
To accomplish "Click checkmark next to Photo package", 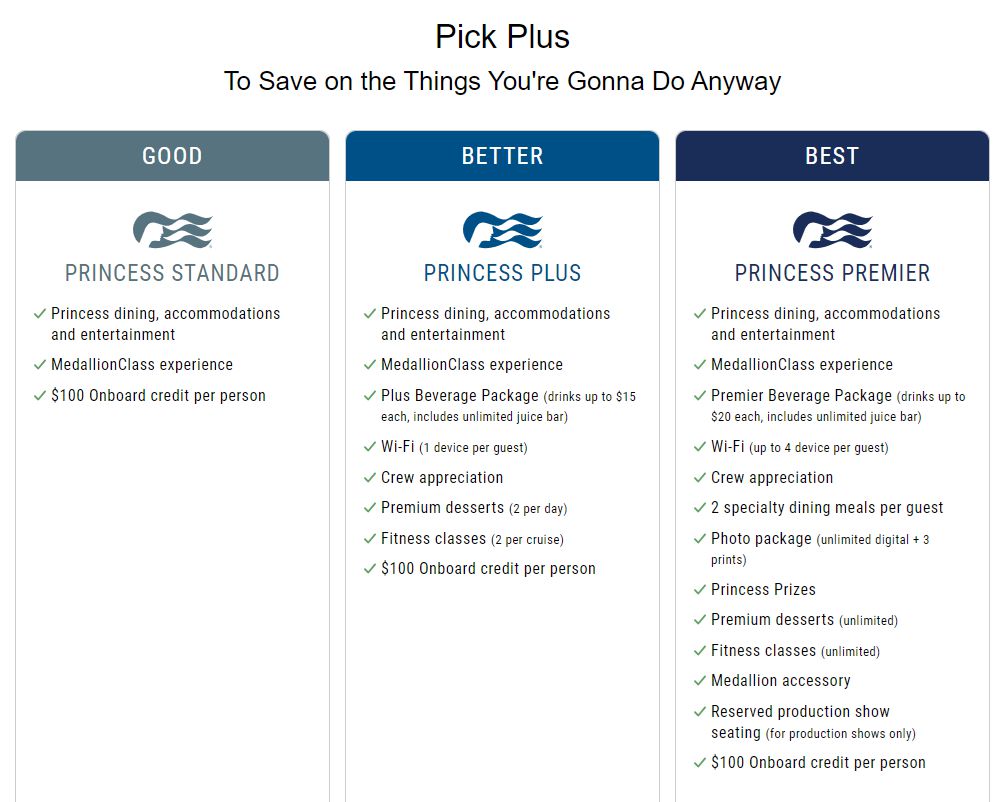I will (x=700, y=539).
